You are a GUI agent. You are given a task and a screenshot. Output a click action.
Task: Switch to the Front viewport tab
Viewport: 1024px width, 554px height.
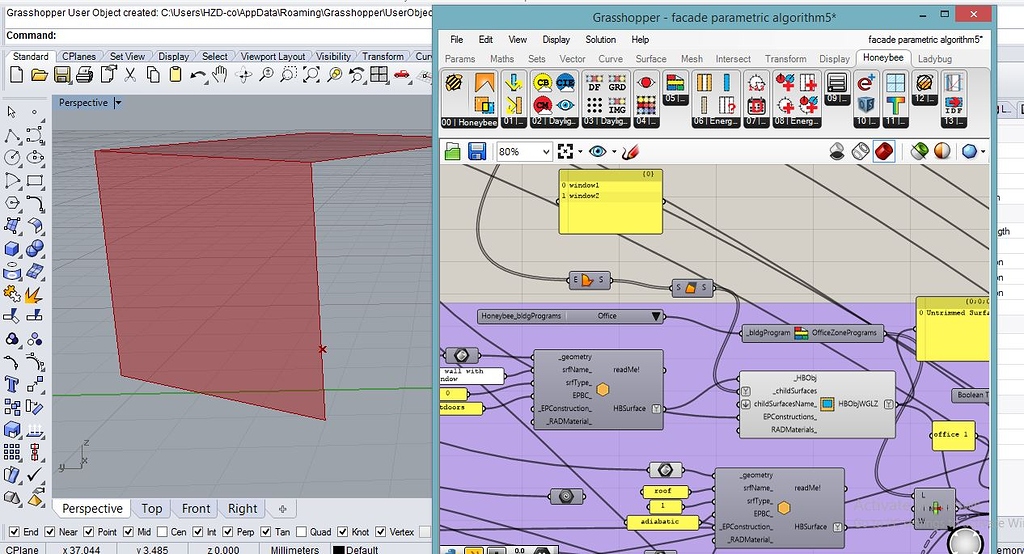click(x=196, y=509)
